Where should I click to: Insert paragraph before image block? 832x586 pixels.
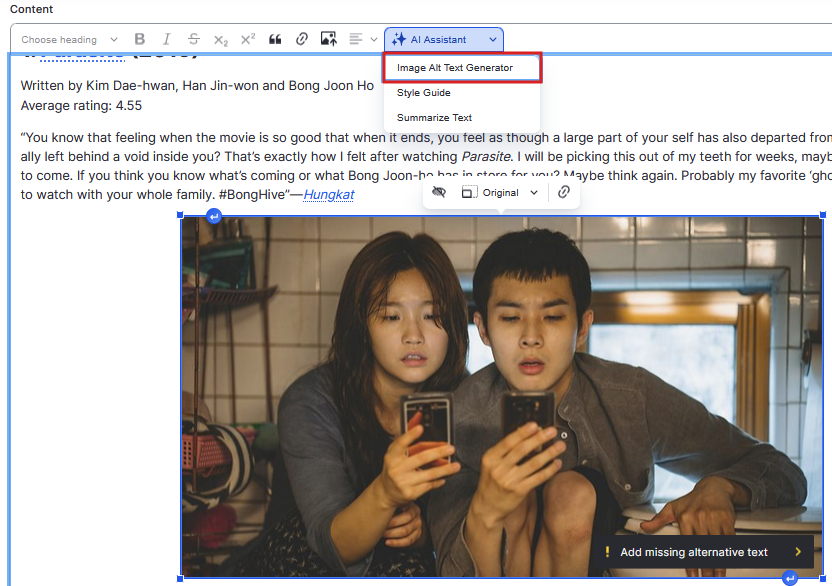(214, 217)
